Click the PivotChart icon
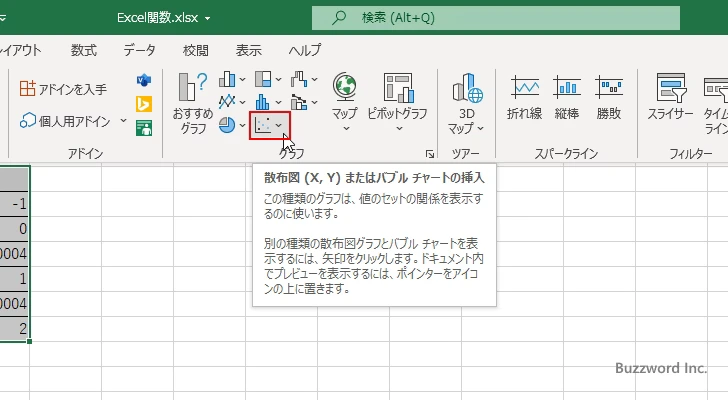The width and height of the screenshot is (728, 400). [x=398, y=88]
